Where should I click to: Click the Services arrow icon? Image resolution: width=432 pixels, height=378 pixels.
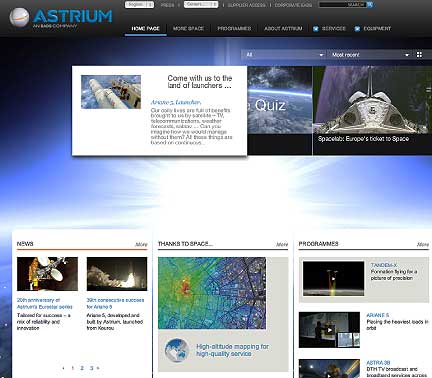[x=316, y=29]
